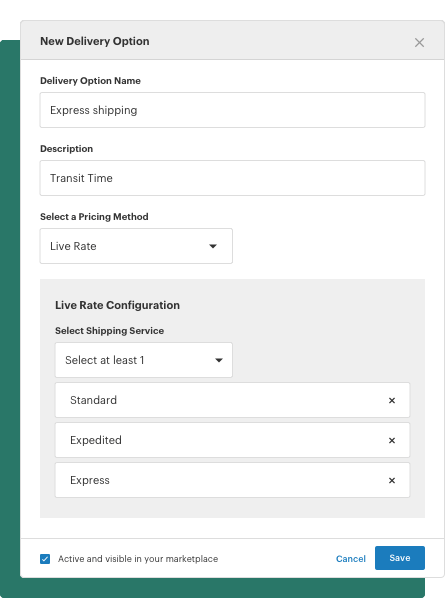Select the Express service row
Viewport: 445px width, 598px height.
point(233,480)
